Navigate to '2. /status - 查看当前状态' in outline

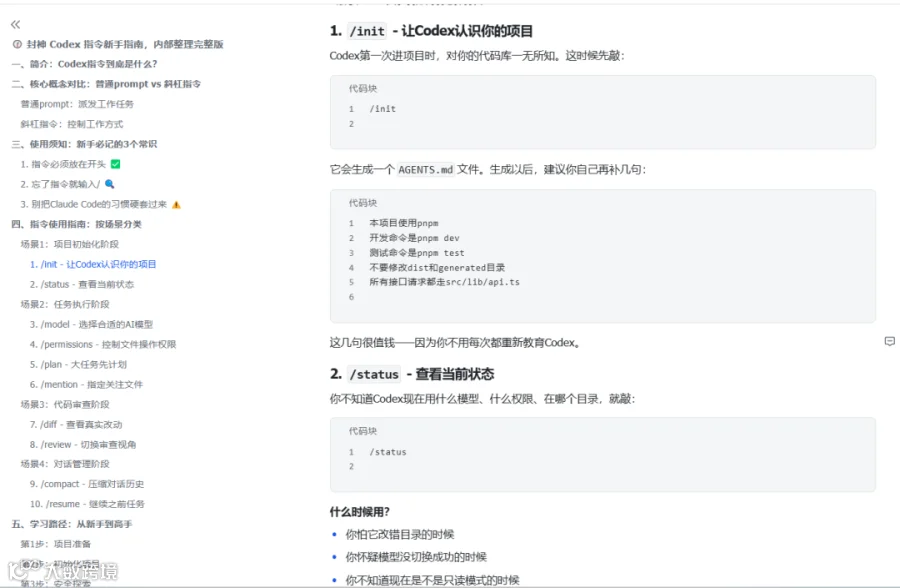tap(82, 284)
